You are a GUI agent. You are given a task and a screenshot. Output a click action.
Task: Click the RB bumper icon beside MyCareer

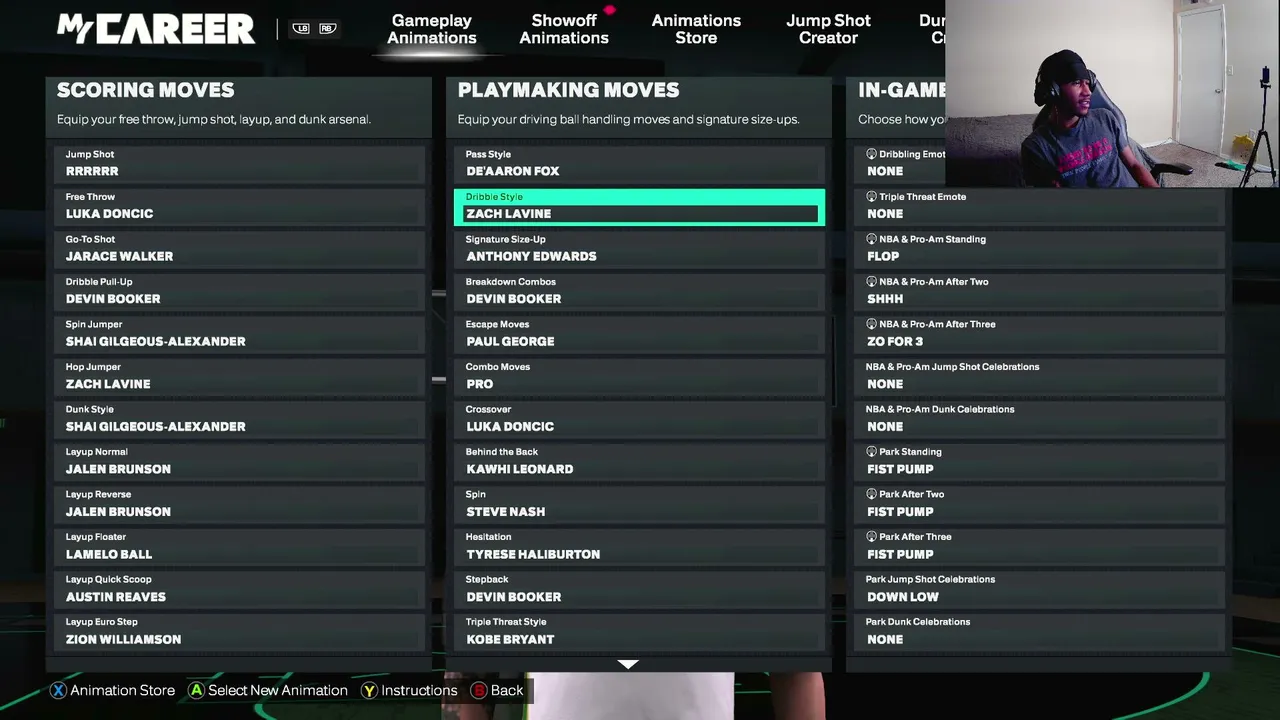pyautogui.click(x=327, y=29)
